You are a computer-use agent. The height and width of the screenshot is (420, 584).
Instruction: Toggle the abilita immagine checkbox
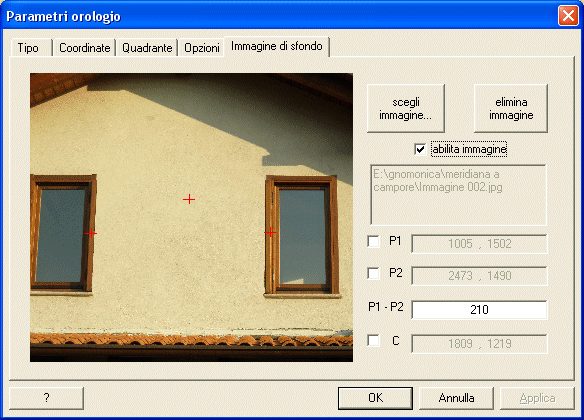(420, 149)
